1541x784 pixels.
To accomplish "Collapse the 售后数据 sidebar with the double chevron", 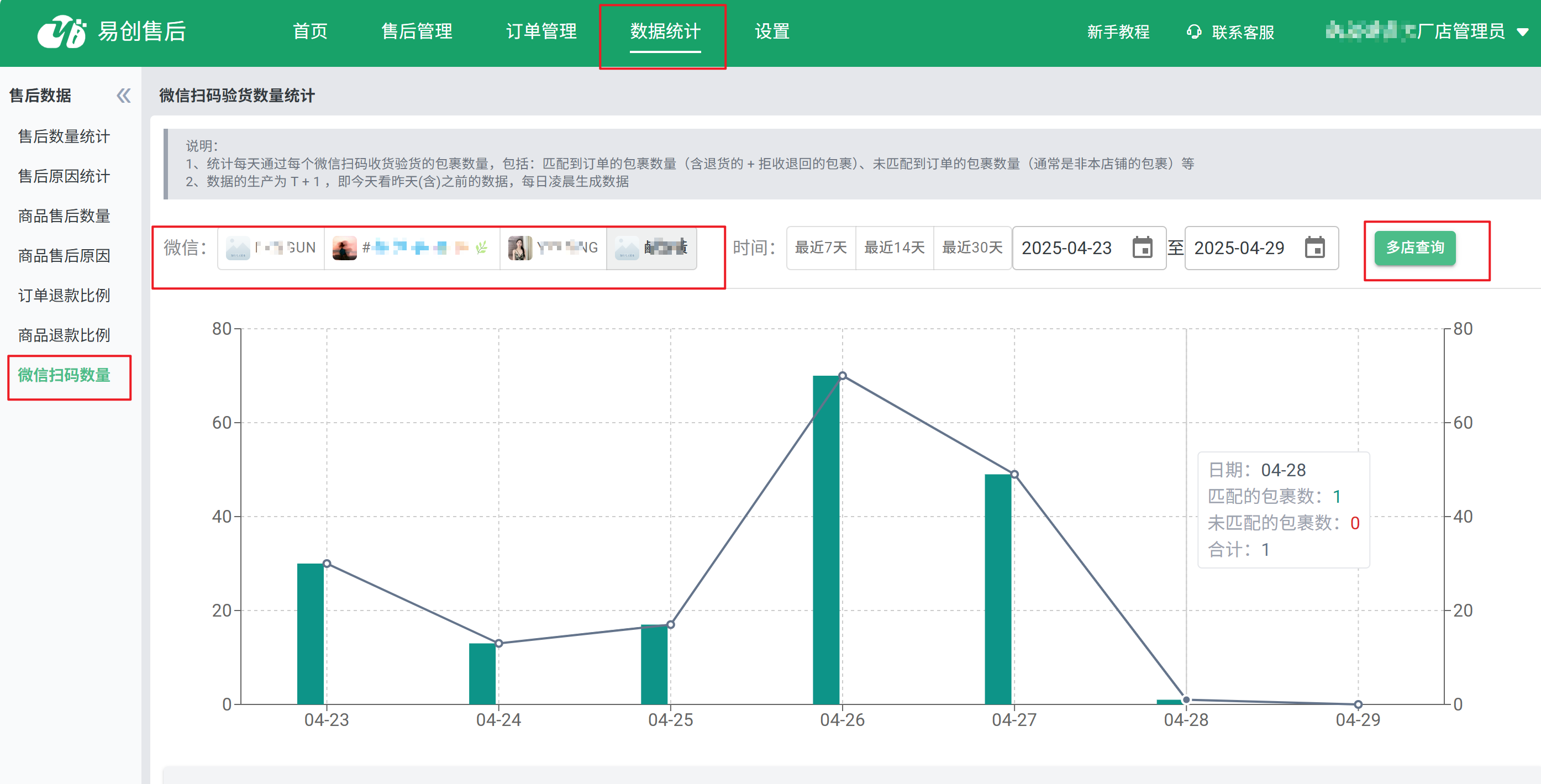I will tap(123, 96).
